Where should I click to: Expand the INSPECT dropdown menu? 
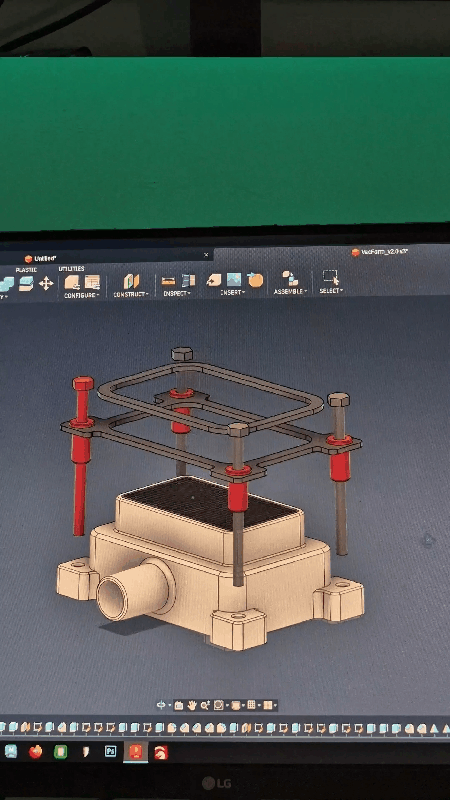pos(177,294)
